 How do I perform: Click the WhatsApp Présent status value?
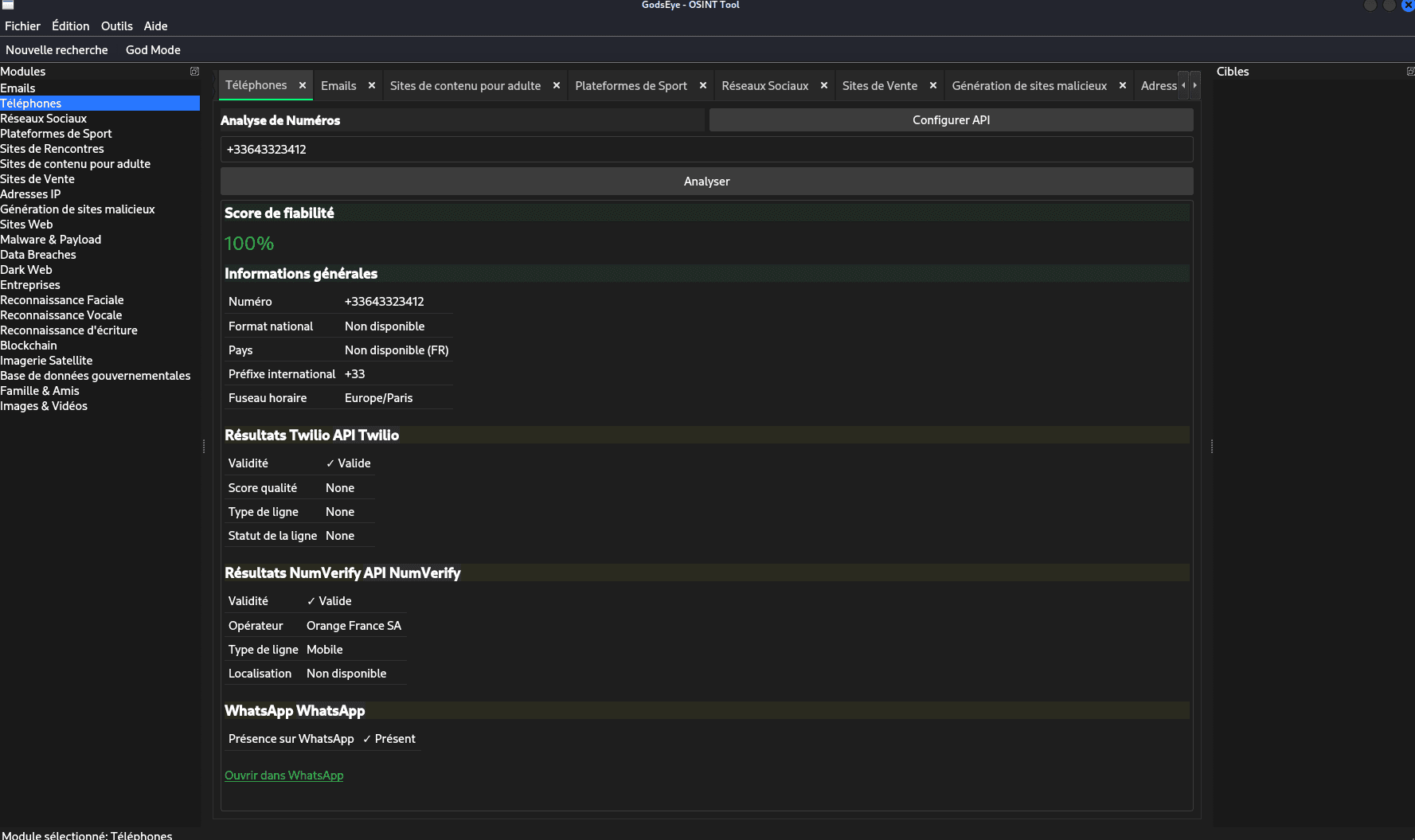389,739
